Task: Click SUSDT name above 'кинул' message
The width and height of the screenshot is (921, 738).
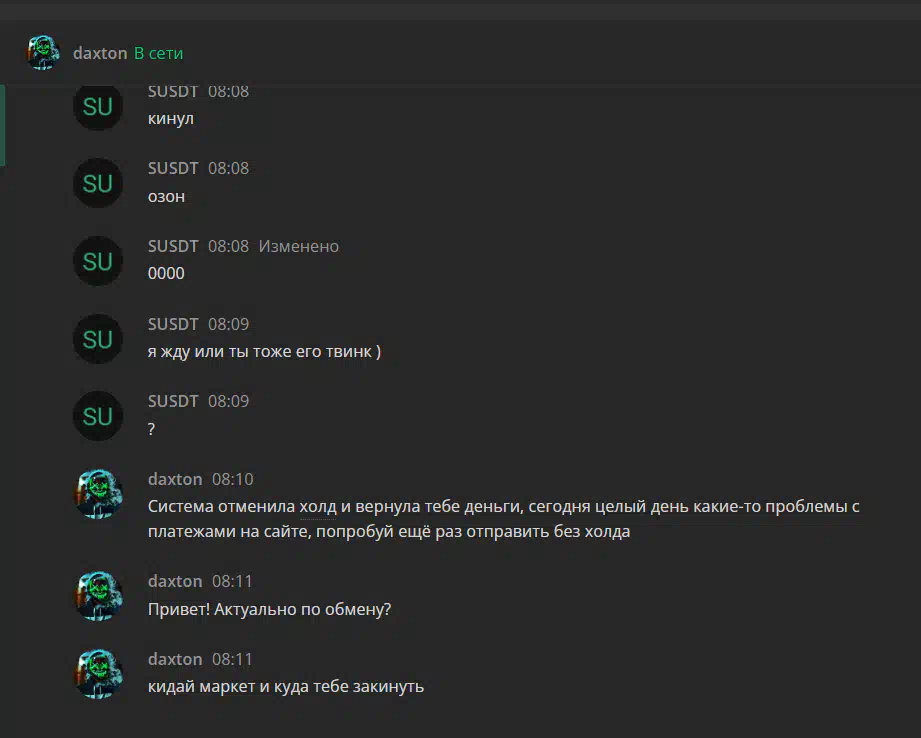Action: click(173, 92)
